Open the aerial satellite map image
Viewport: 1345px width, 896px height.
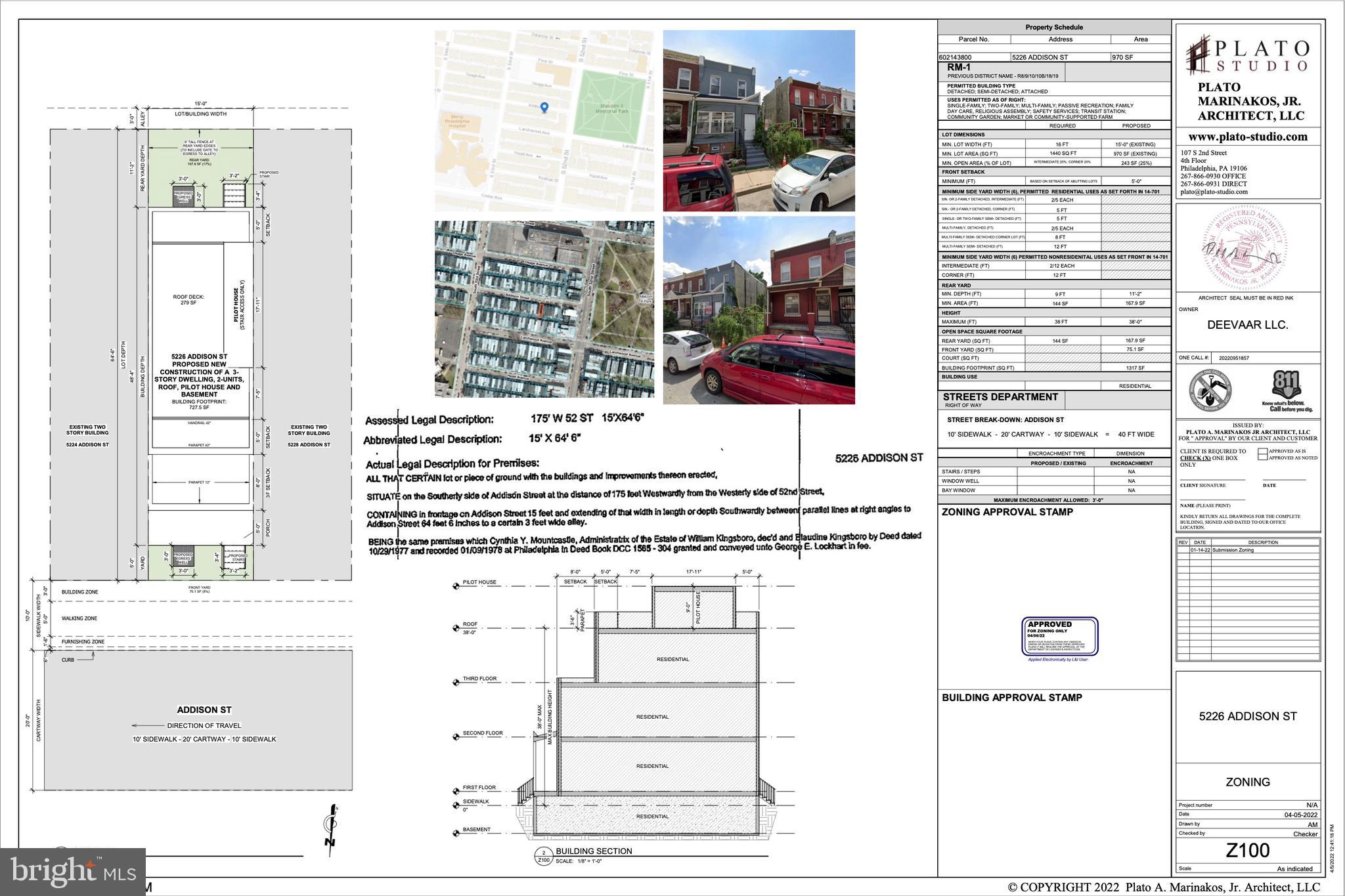[544, 309]
